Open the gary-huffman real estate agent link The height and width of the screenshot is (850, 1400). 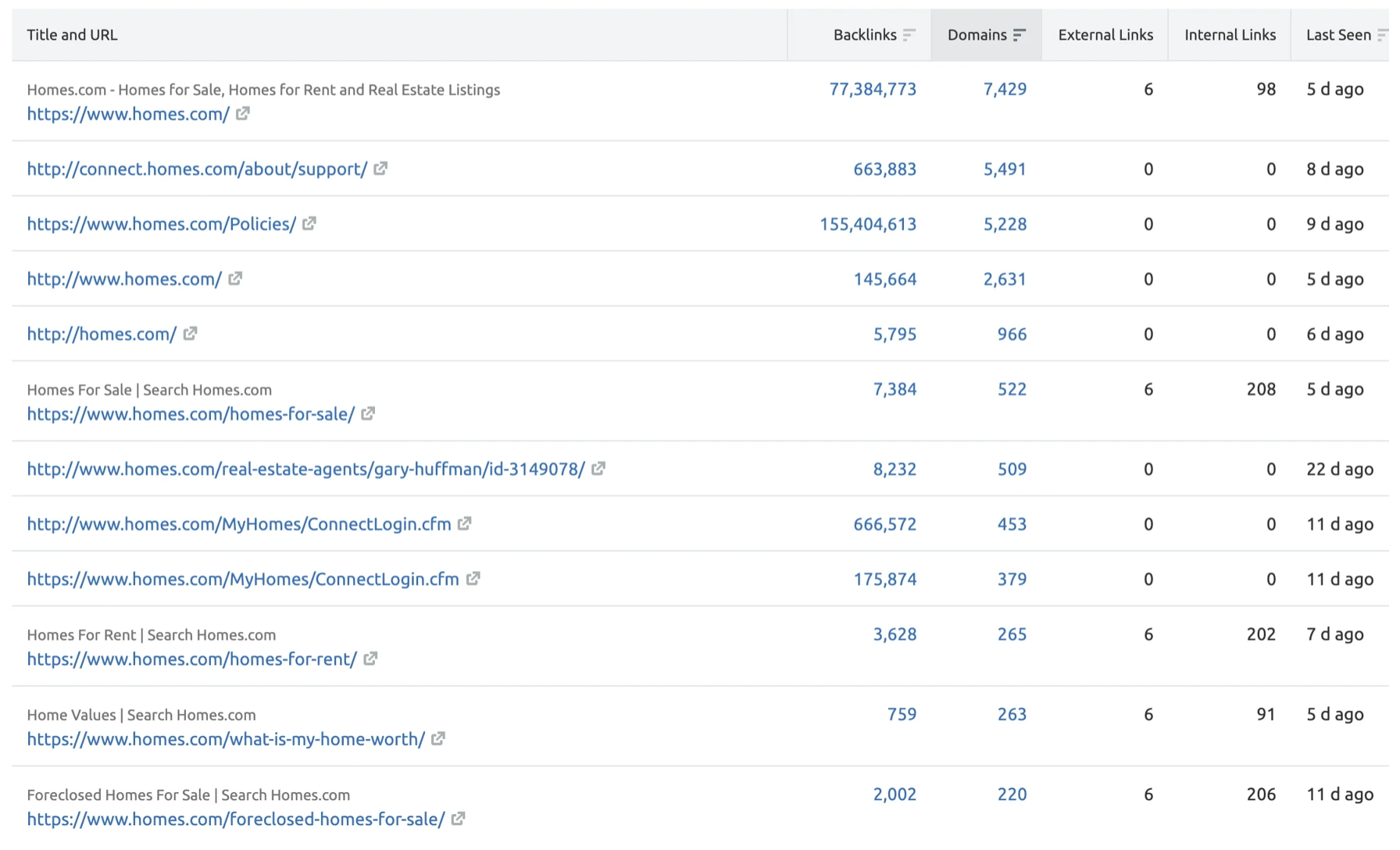(x=306, y=469)
